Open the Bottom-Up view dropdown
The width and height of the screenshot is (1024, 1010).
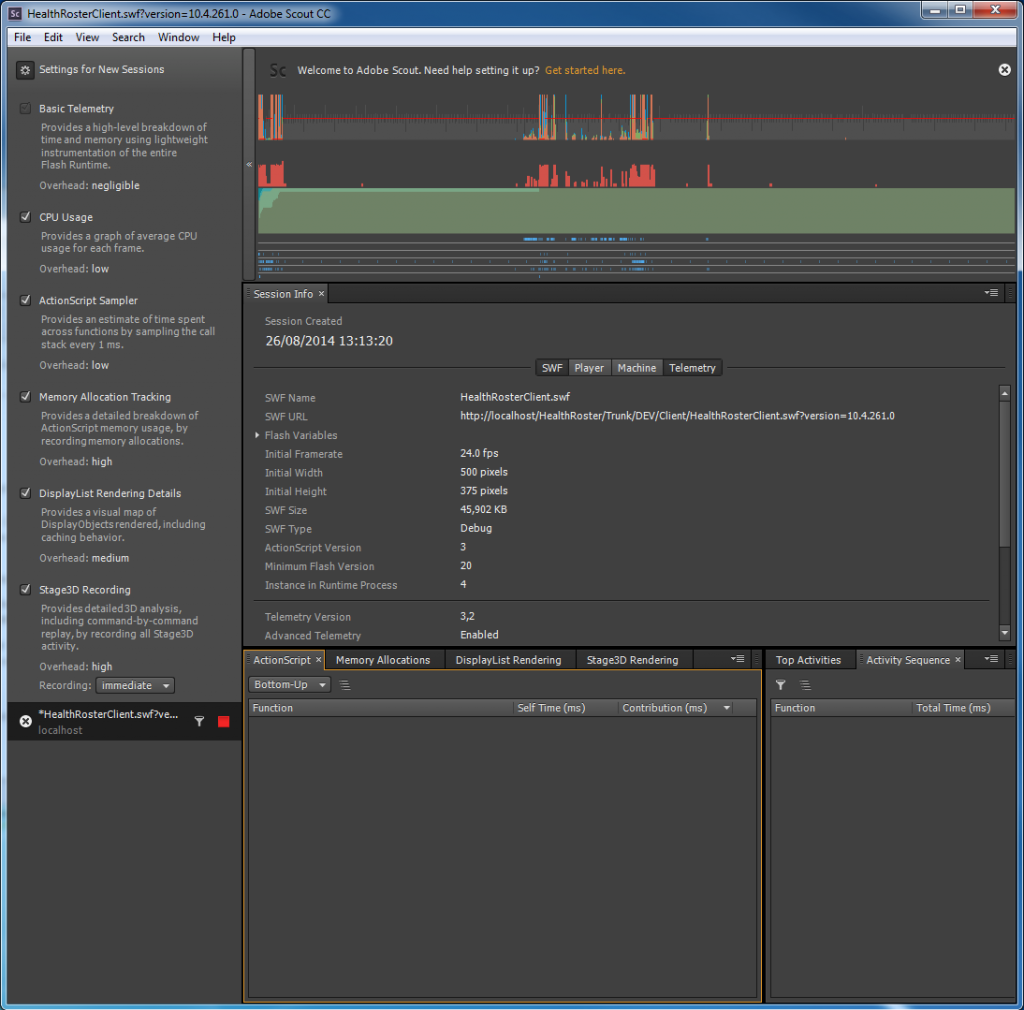point(289,685)
